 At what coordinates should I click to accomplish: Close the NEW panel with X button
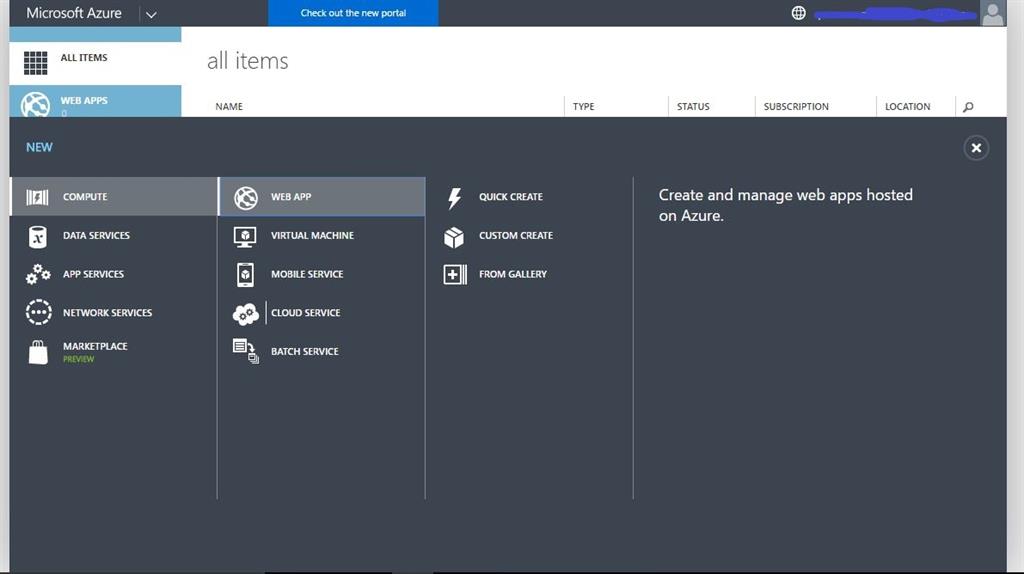point(976,148)
